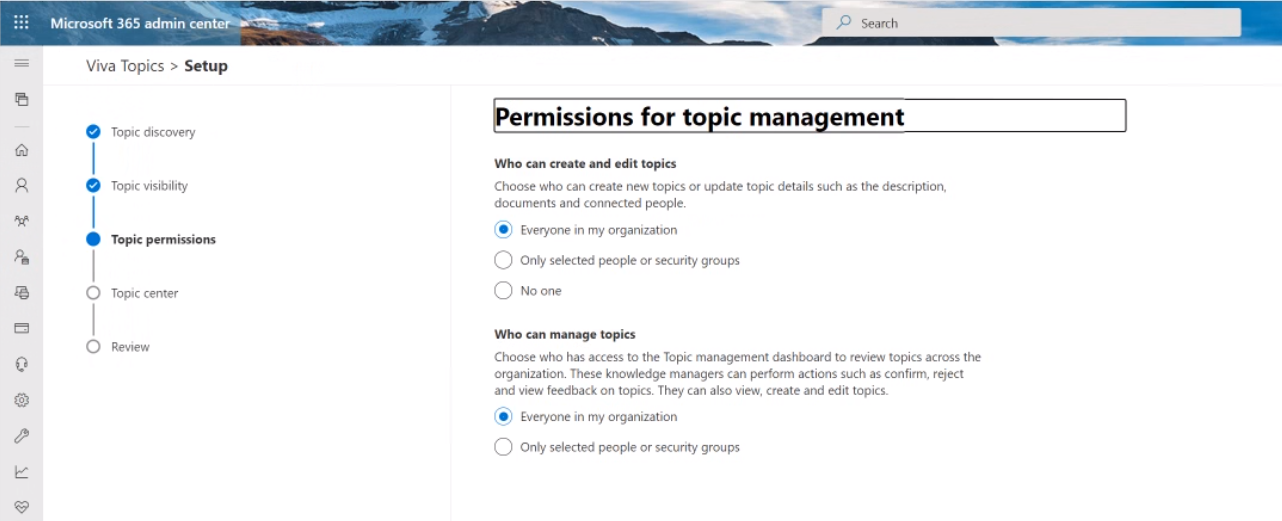Select 'Everyone in my organization' for create and edit
Viewport: 1282px width, 521px height.
click(x=503, y=230)
